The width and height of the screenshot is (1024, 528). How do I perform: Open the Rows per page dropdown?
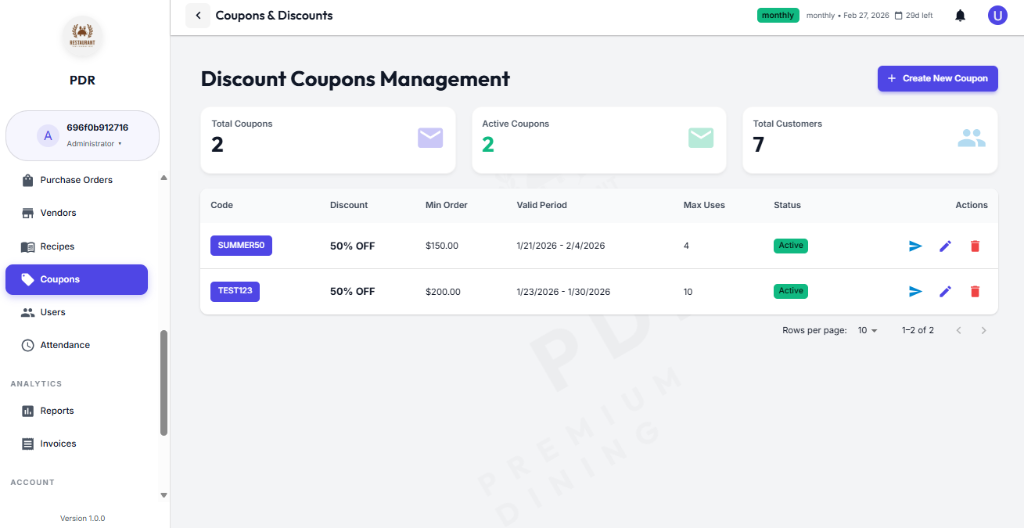868,331
